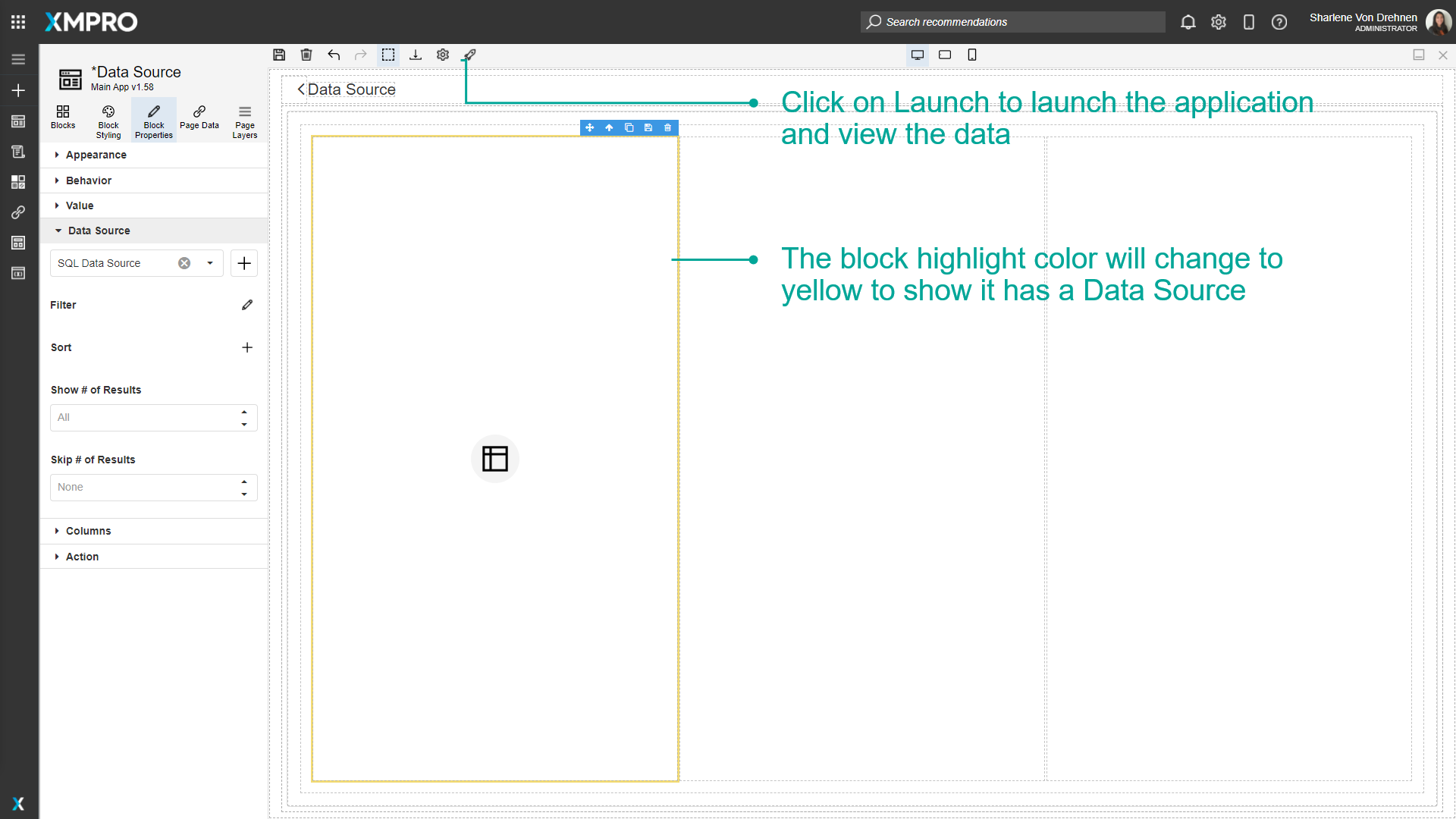The image size is (1456, 819).
Task: Expand the Columns section
Action: [x=89, y=531]
